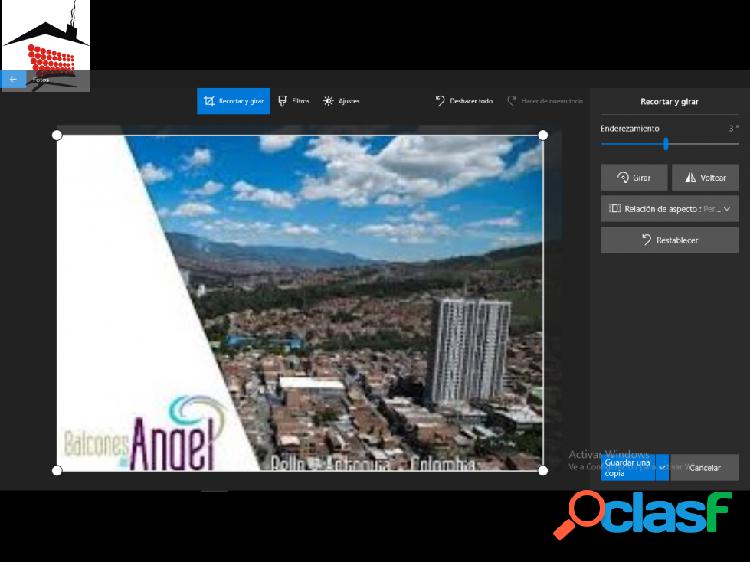The width and height of the screenshot is (750, 562).
Task: Click the straightening angle value 3°
Action: click(734, 128)
